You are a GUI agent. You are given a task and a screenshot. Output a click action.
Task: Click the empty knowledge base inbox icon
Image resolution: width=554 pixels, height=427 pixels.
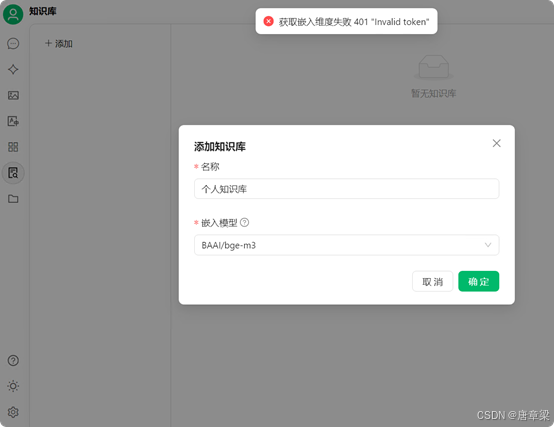[x=434, y=67]
